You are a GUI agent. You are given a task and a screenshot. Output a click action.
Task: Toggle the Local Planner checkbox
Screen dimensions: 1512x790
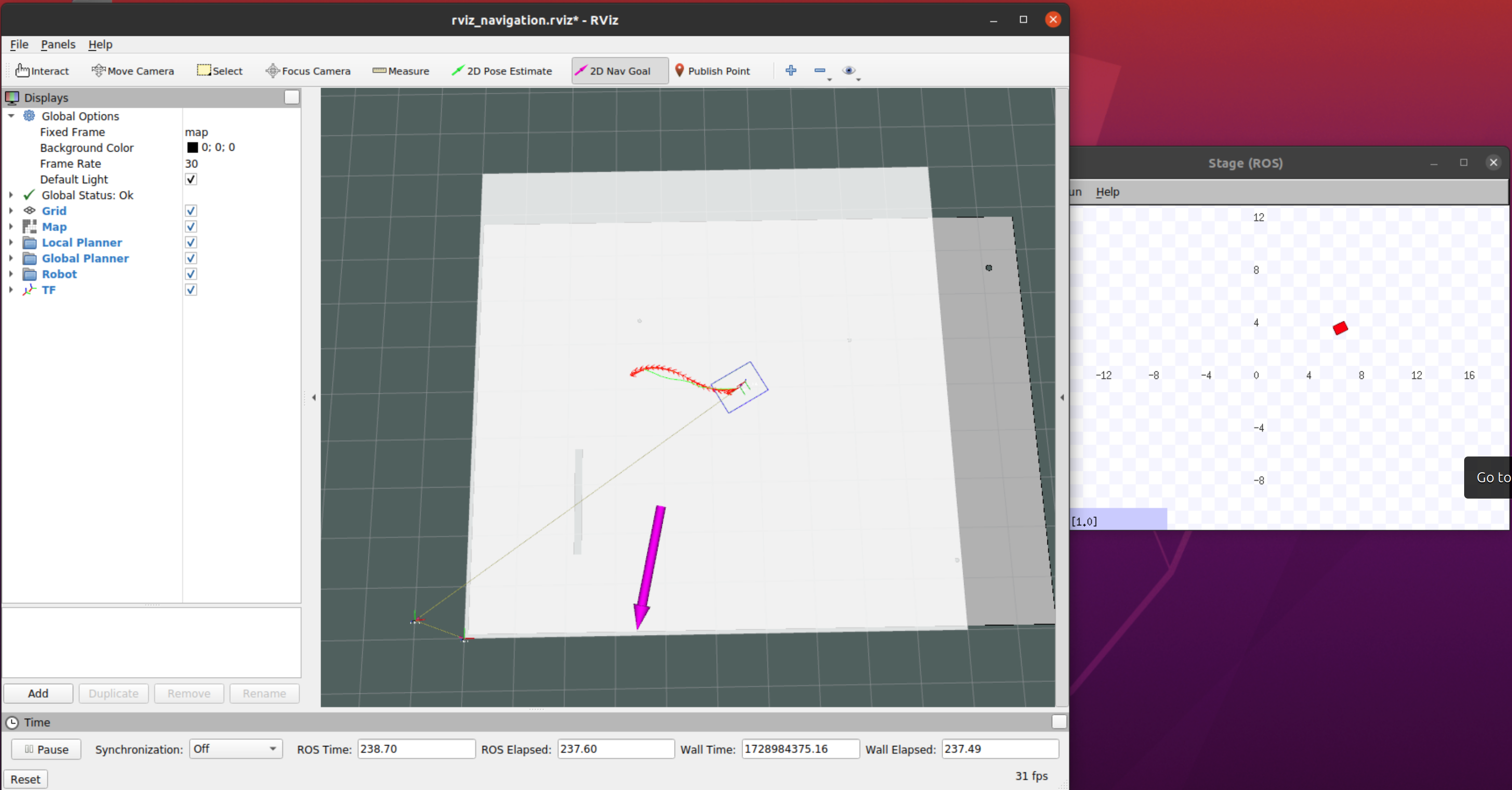(191, 243)
